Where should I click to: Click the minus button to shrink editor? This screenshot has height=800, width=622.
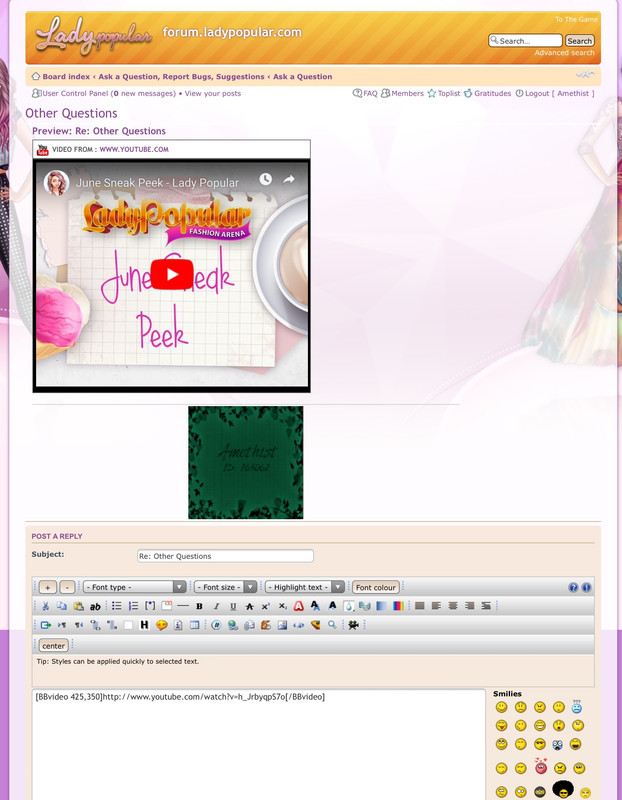(67, 587)
